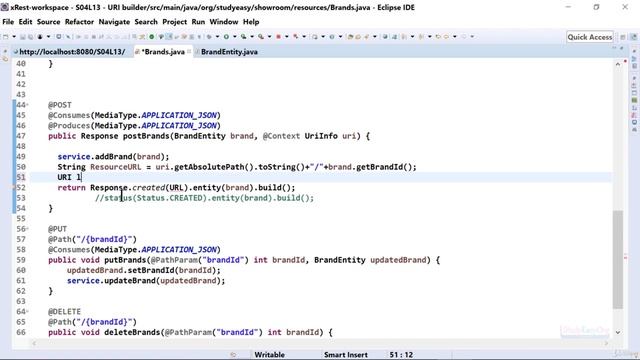
Task: Collapse the @POST method fold at line 44
Action: point(27,105)
